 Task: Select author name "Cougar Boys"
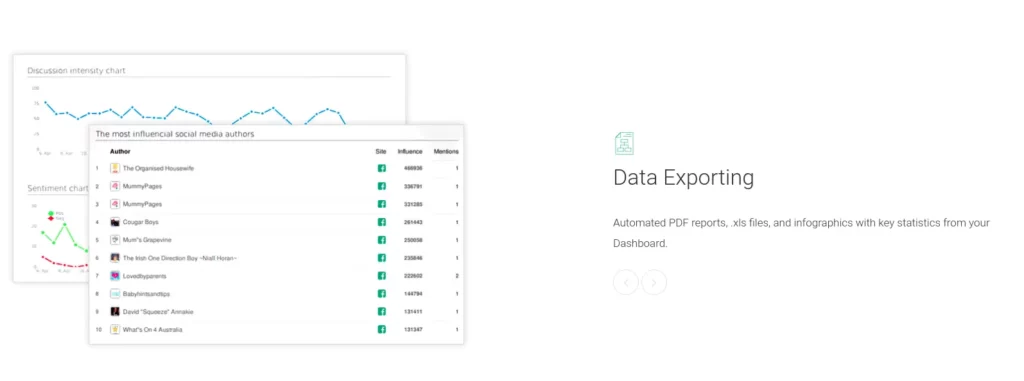(140, 222)
